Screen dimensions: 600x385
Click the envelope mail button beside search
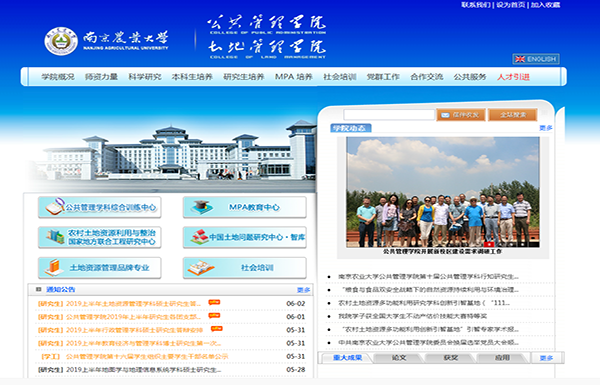point(461,115)
